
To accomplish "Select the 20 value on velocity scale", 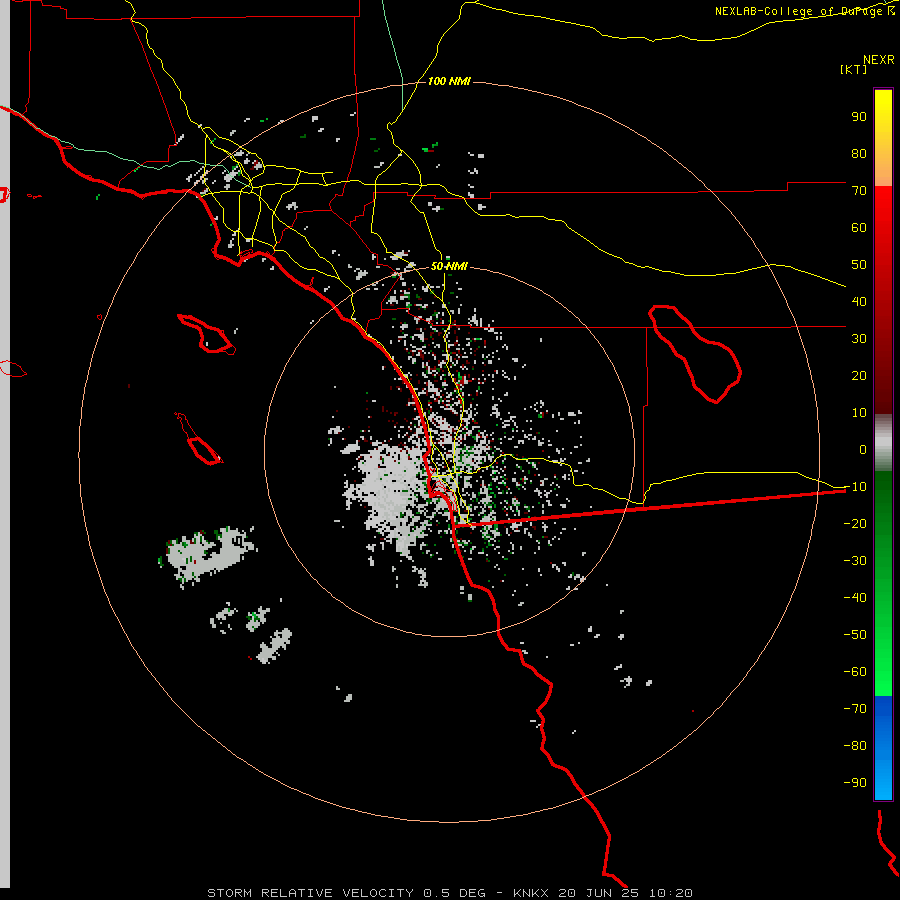I will (x=859, y=375).
